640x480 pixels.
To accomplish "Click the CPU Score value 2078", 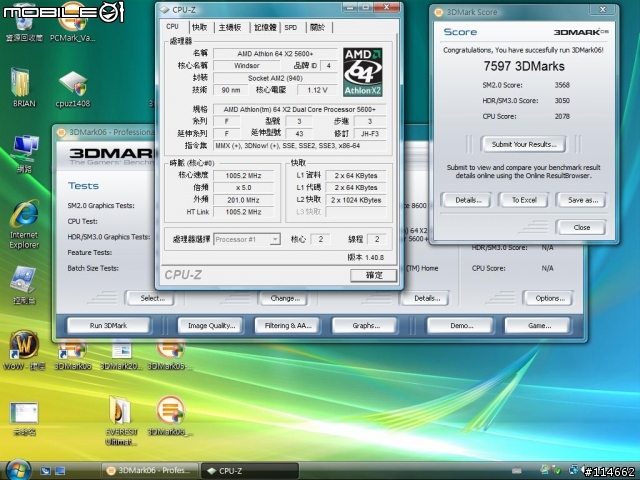I will 562,116.
